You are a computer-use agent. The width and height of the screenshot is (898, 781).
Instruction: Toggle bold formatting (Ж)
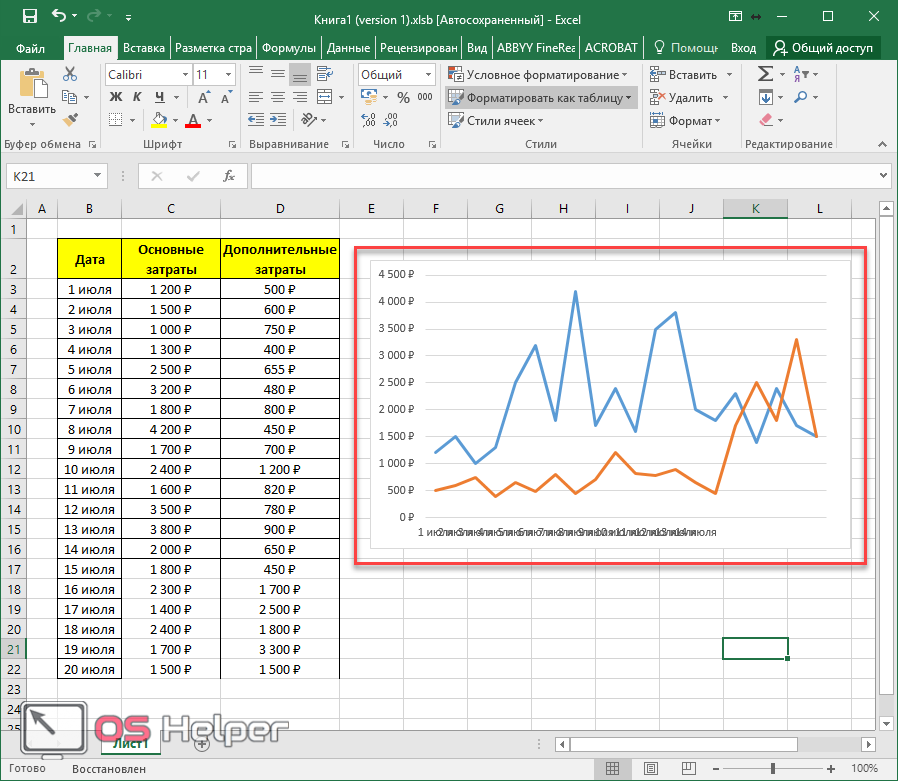coord(115,97)
